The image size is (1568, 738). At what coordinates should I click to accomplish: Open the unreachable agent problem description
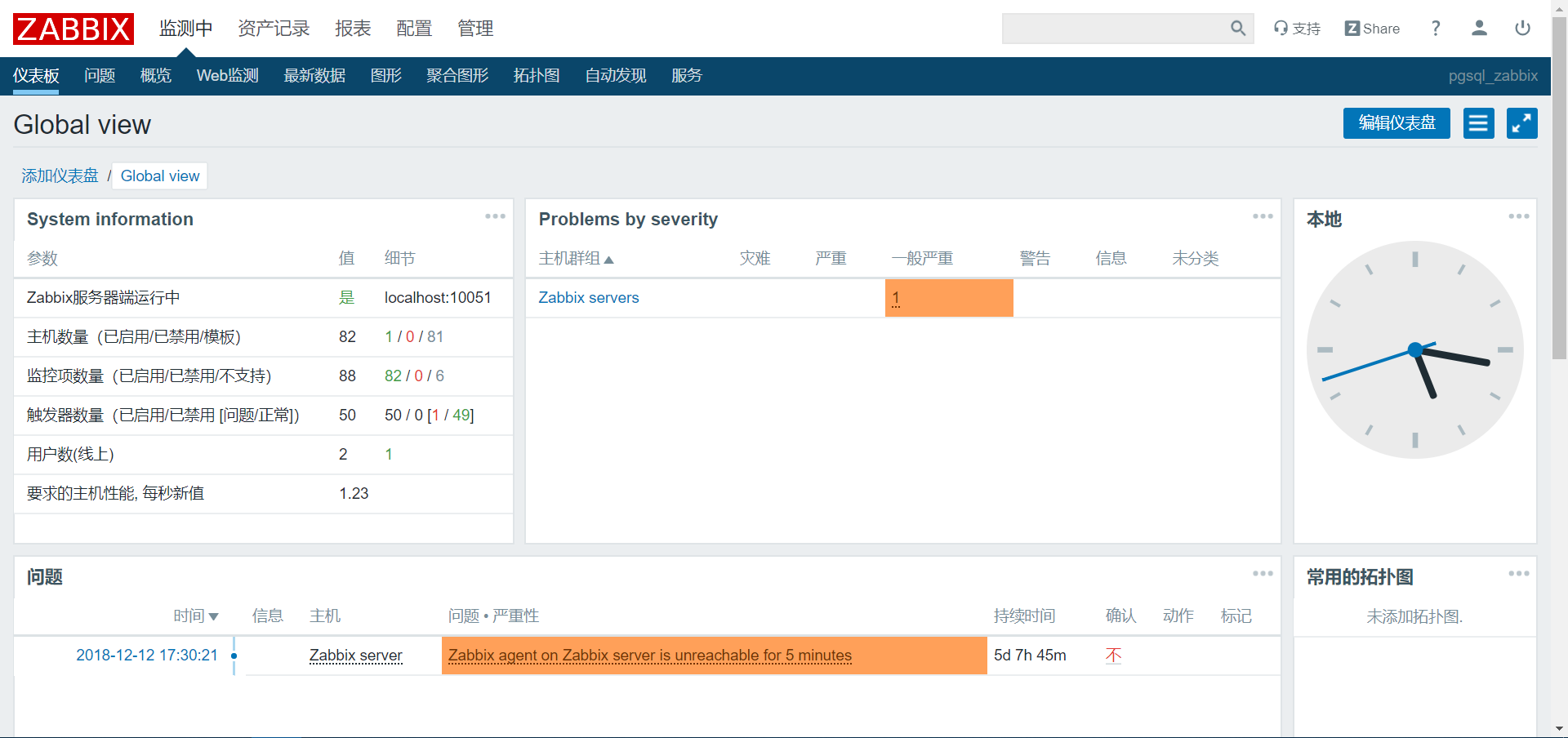[650, 656]
